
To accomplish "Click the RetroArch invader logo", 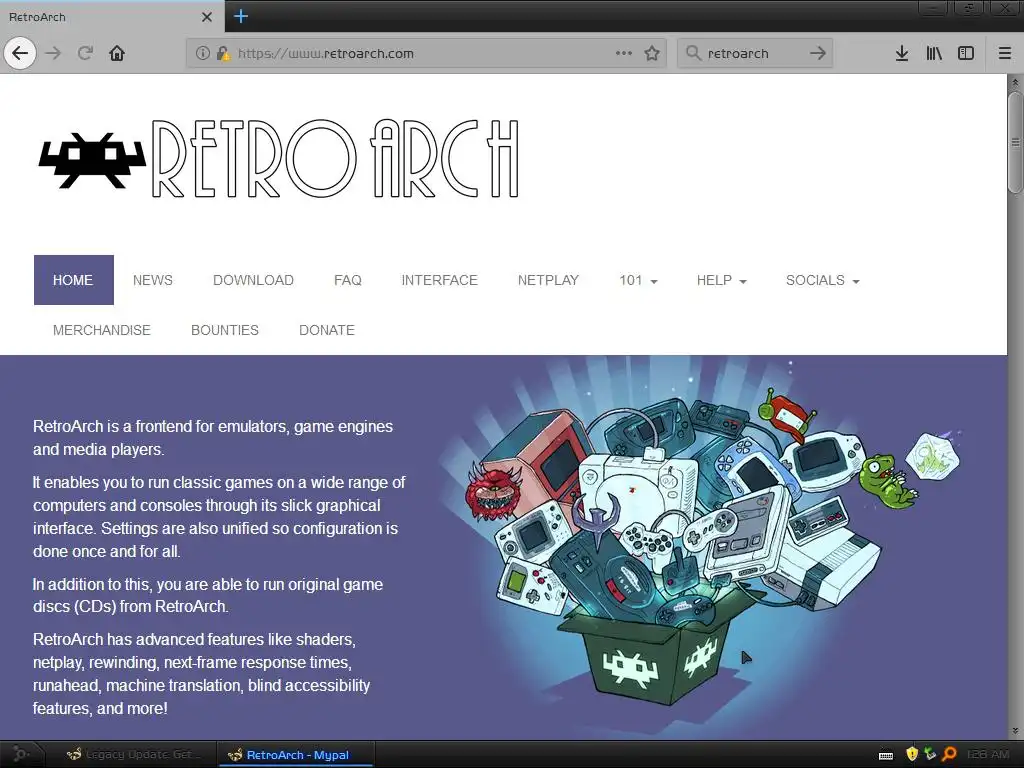I will [x=92, y=160].
